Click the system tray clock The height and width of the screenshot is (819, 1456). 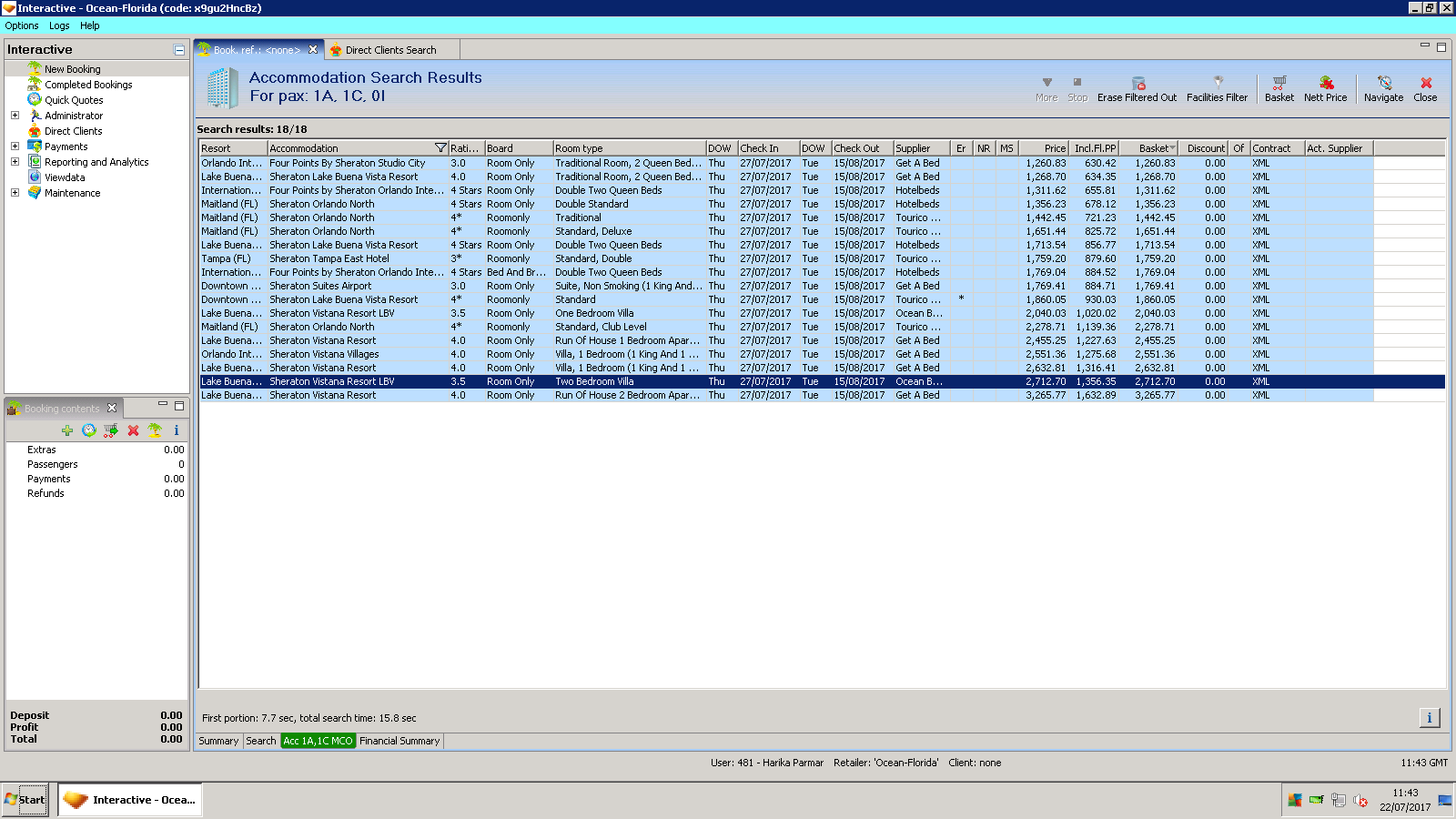click(x=1405, y=800)
